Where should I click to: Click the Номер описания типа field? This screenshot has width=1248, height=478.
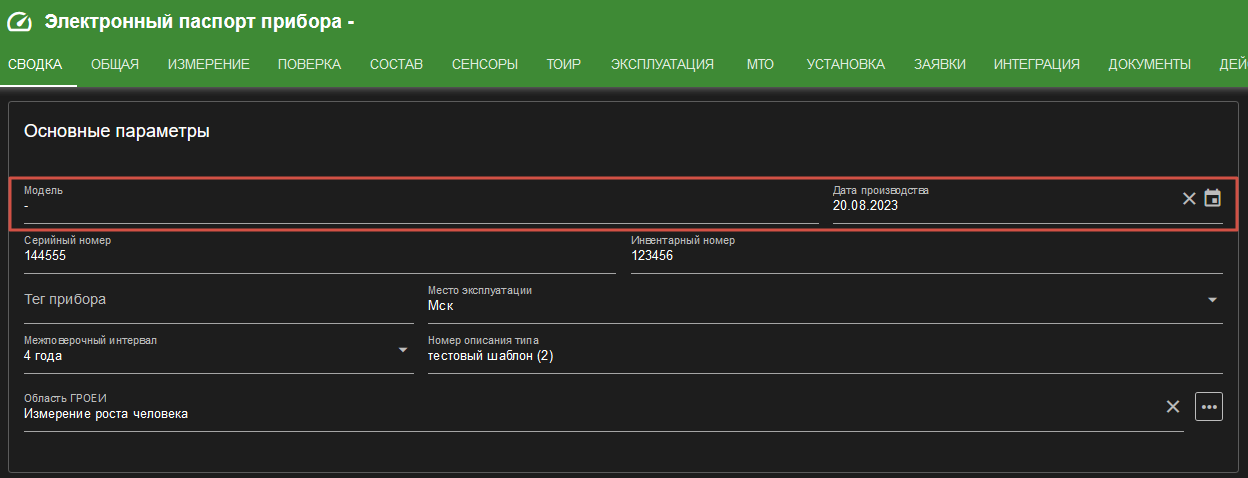point(825,354)
